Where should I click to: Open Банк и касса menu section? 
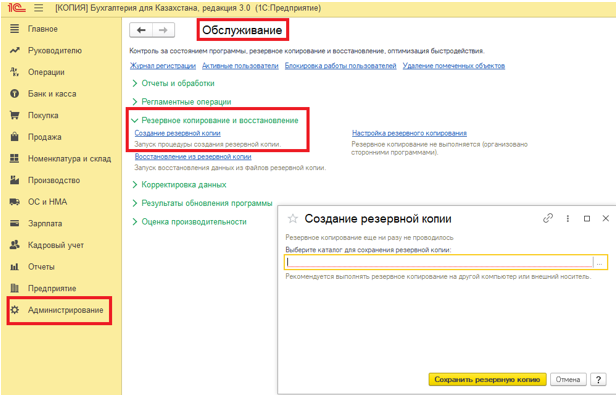point(52,94)
